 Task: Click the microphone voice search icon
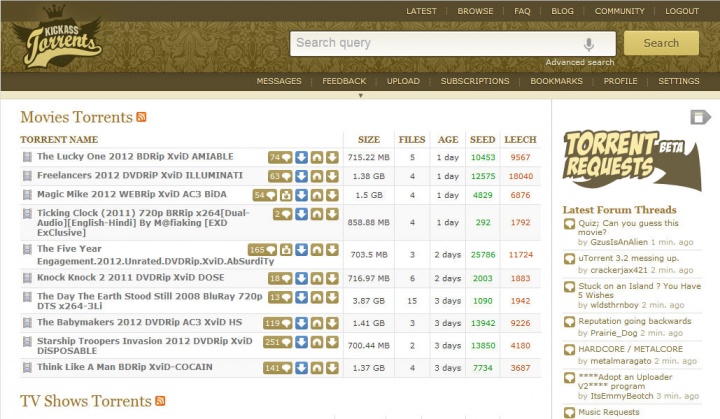pyautogui.click(x=589, y=44)
